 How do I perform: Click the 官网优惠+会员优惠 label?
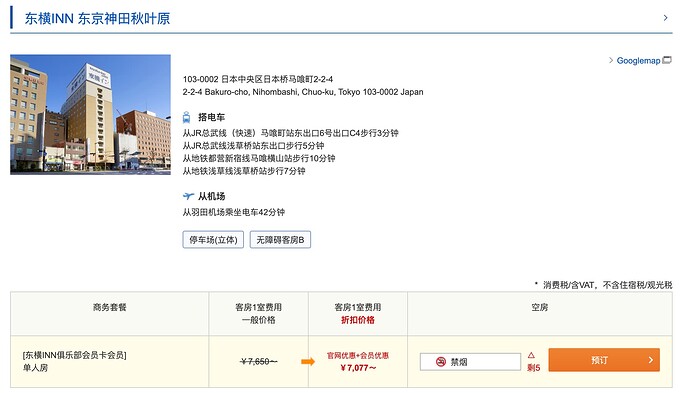[x=358, y=356]
